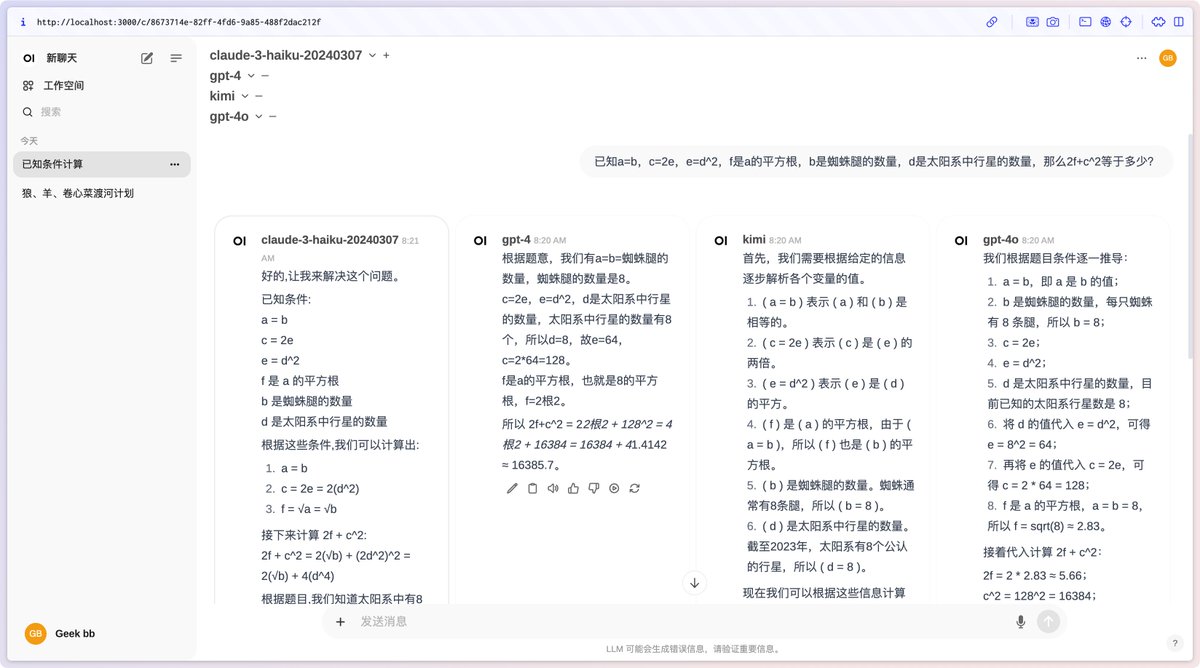Viewport: 1200px width, 668px height.
Task: Expand the gpt-4o model dropdown
Action: (x=259, y=116)
